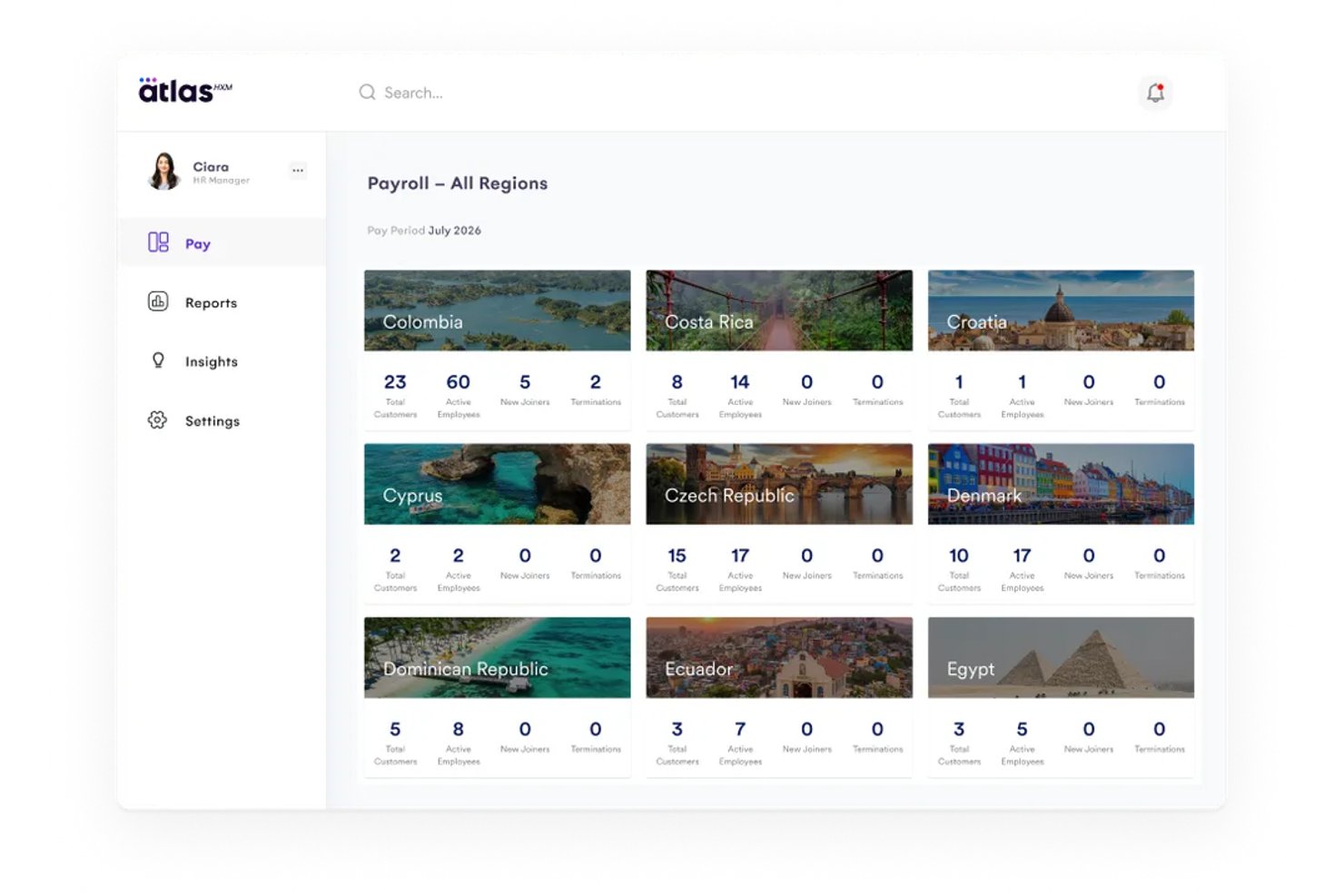Click Denmark's 17 Active Employees value
This screenshot has width=1344, height=896.
point(1023,556)
